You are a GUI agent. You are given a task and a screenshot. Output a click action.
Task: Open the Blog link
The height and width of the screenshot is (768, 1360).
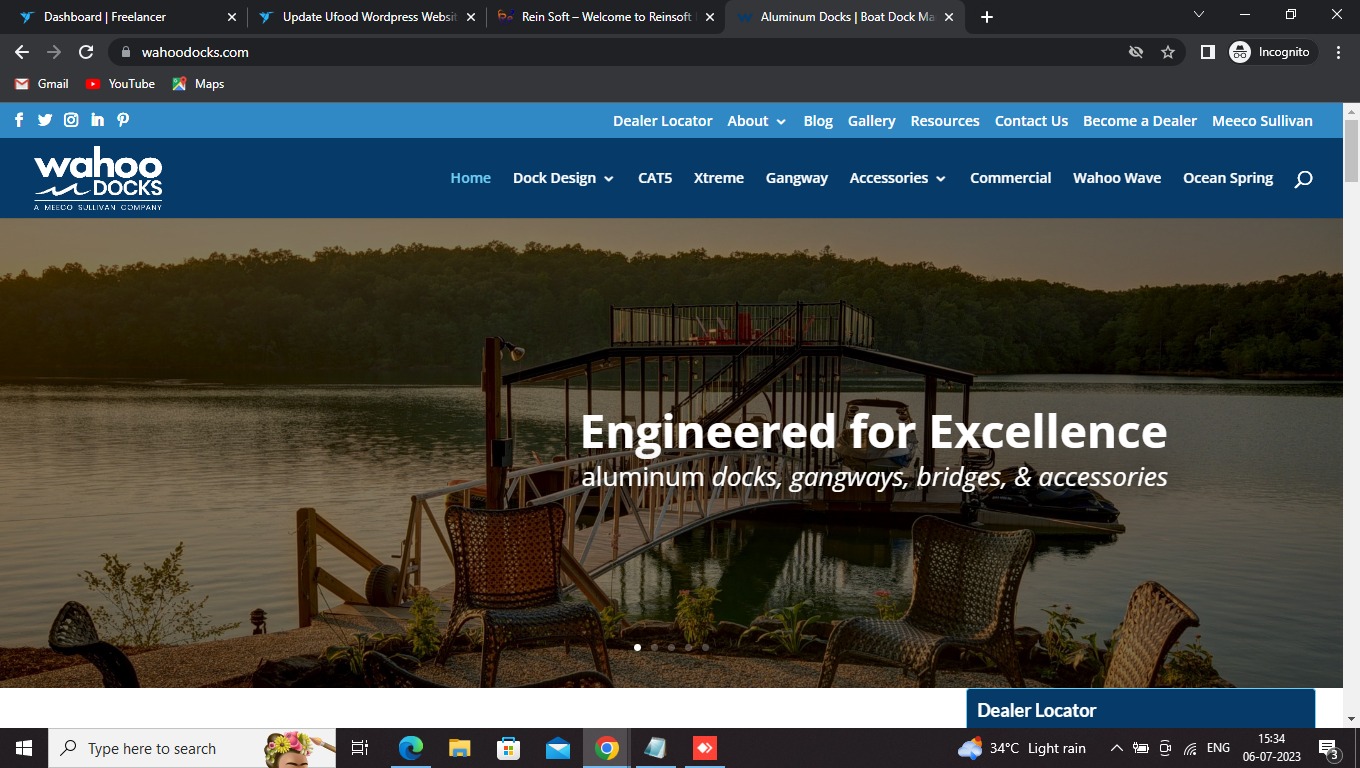pos(818,121)
